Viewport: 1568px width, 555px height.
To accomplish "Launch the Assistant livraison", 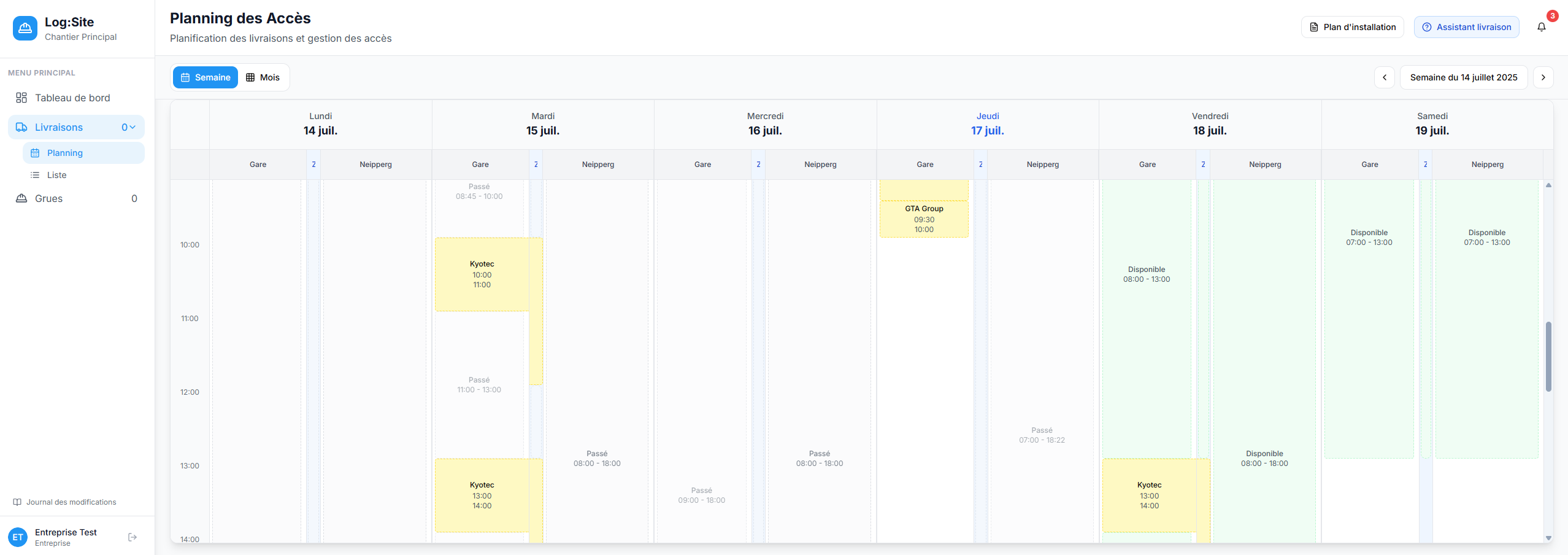I will click(x=1467, y=27).
